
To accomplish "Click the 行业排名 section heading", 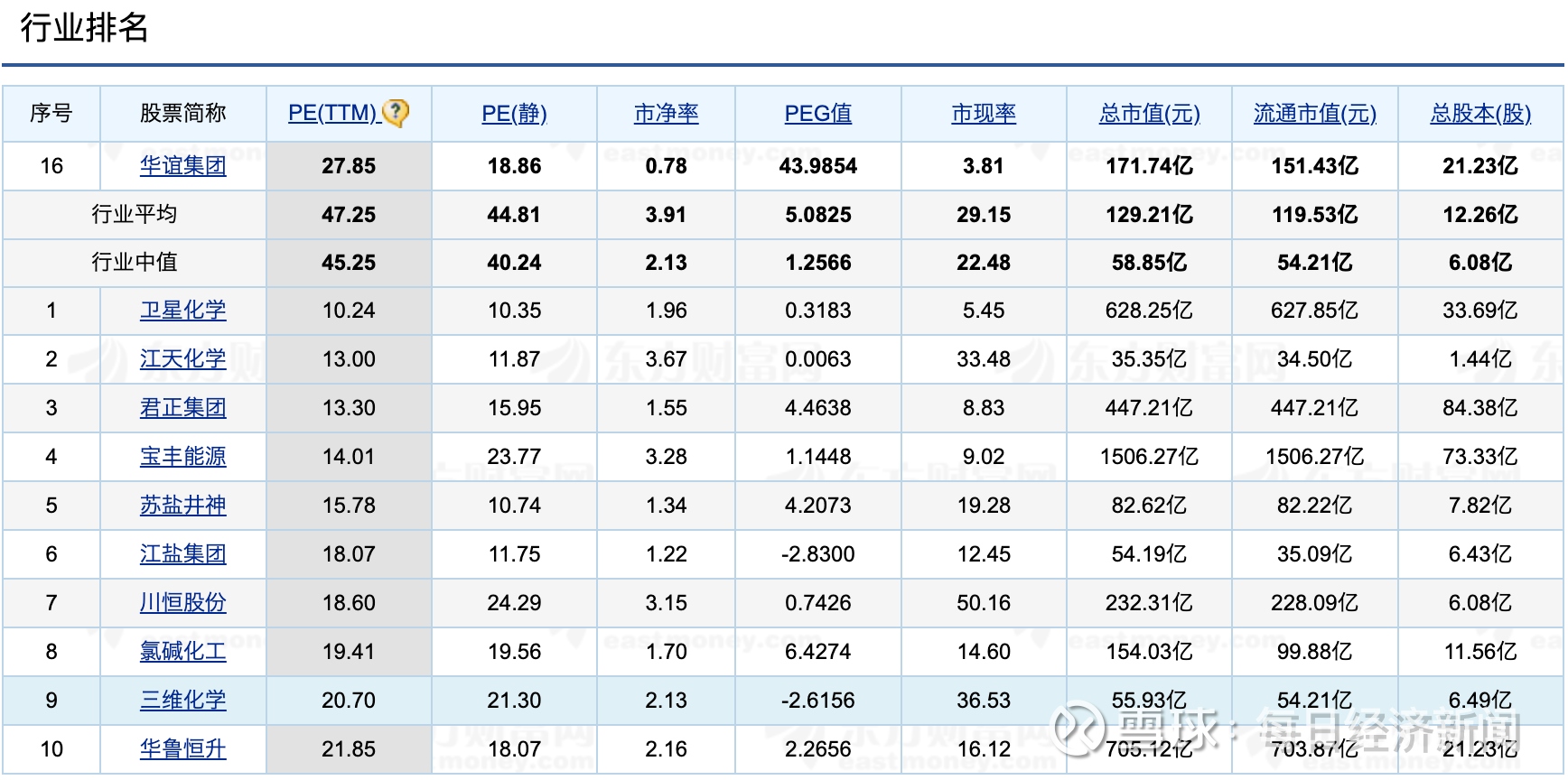I will [84, 28].
